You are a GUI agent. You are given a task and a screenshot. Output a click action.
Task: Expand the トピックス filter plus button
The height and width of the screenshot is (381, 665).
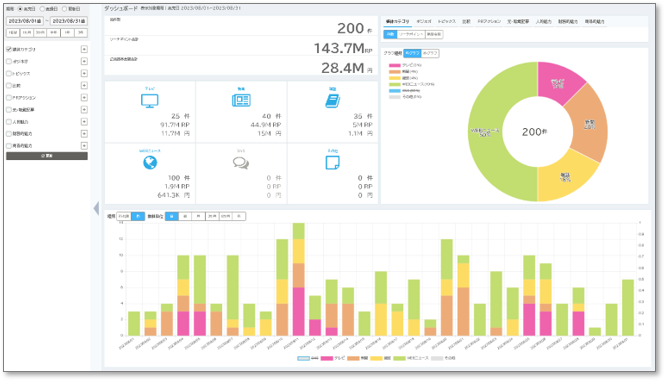click(84, 73)
